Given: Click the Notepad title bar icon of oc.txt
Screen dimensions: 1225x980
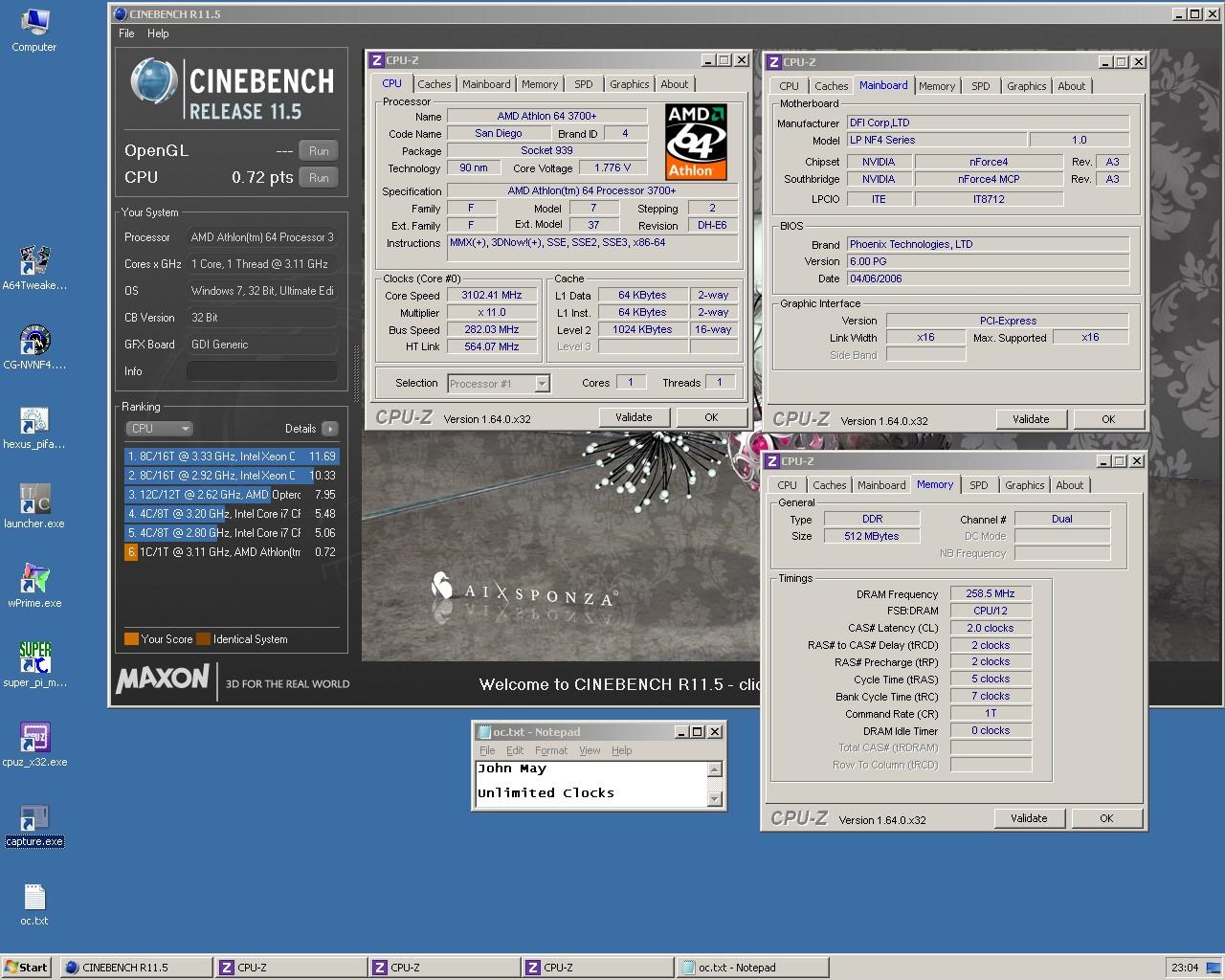Looking at the screenshot, I should click(x=483, y=732).
